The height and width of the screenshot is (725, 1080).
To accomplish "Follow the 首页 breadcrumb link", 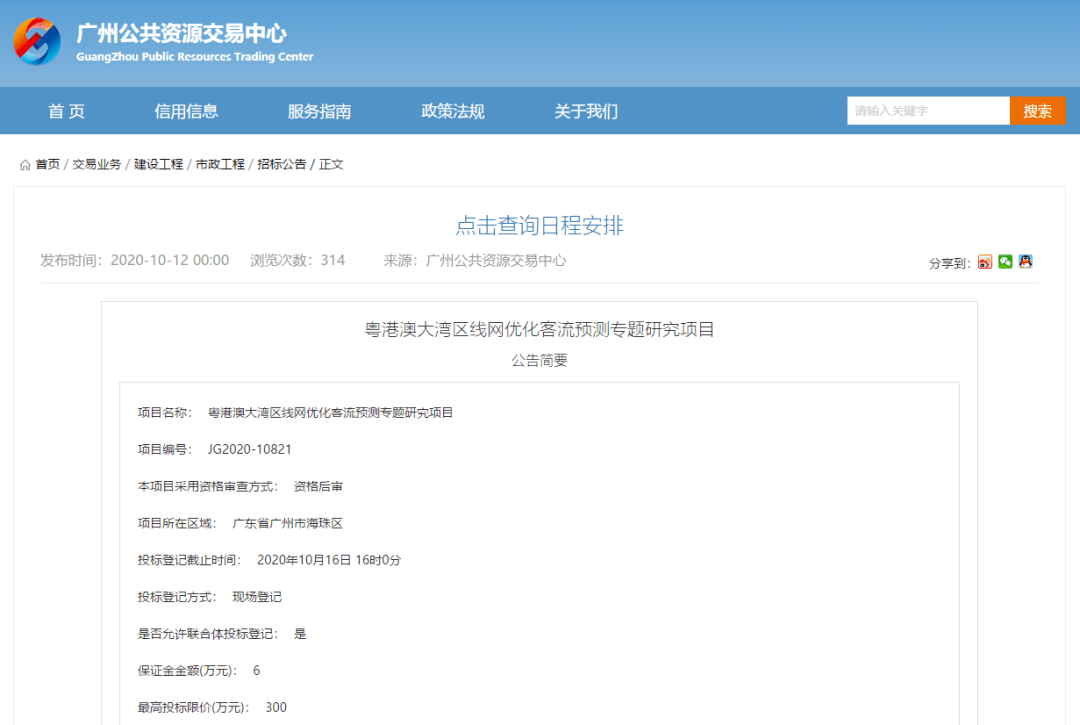I will pos(48,165).
